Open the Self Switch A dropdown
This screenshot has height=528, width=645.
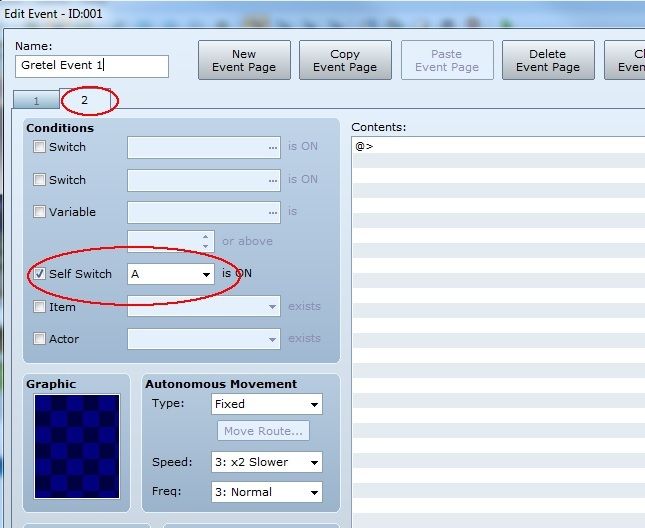171,274
